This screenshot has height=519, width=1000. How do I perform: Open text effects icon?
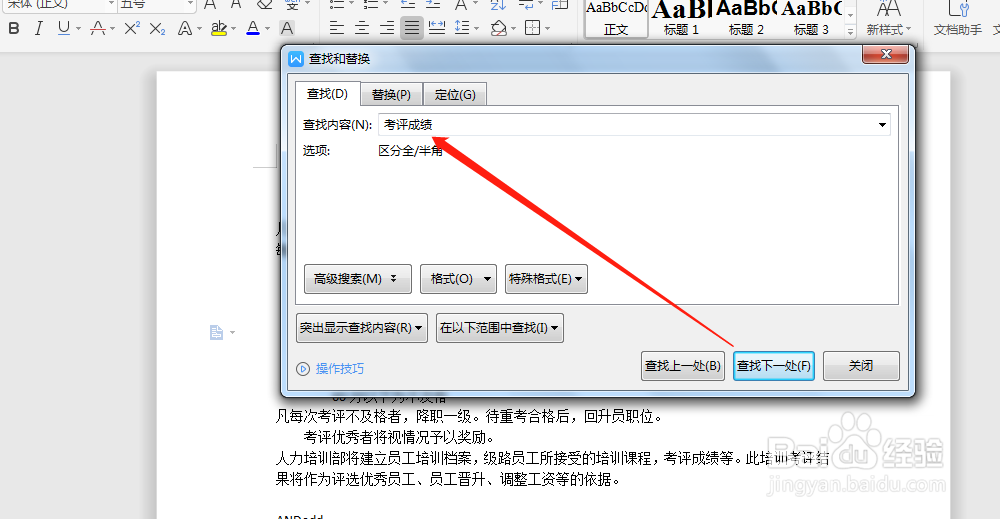point(185,29)
